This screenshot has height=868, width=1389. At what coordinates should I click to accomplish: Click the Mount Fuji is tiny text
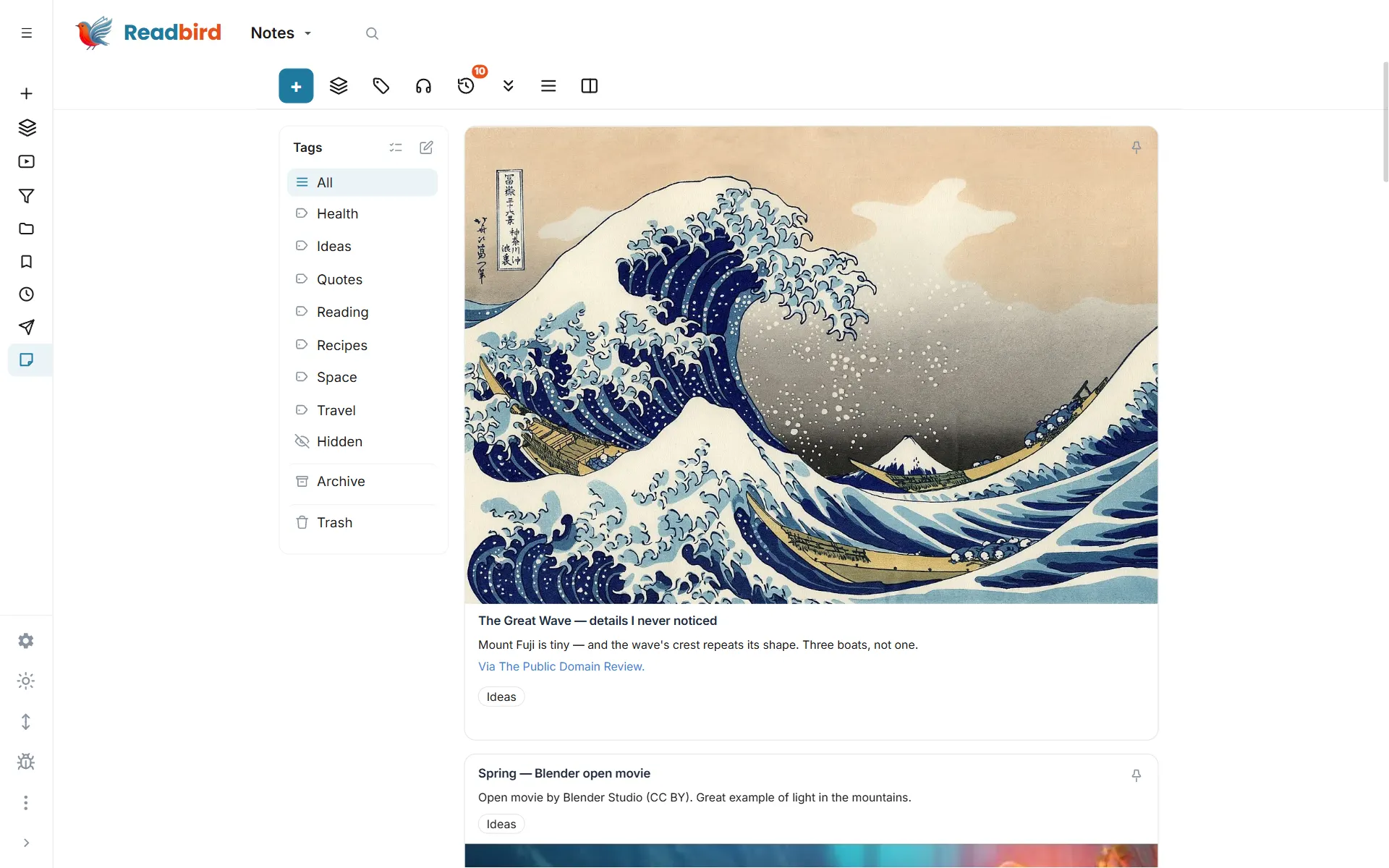point(698,645)
